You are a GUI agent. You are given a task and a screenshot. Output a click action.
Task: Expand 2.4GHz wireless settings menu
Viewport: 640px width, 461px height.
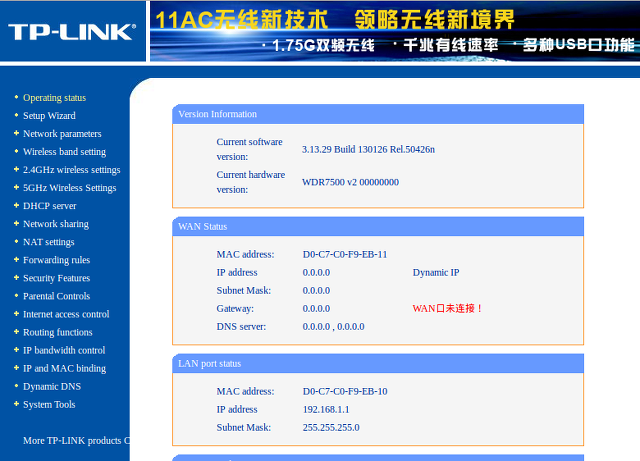click(71, 169)
